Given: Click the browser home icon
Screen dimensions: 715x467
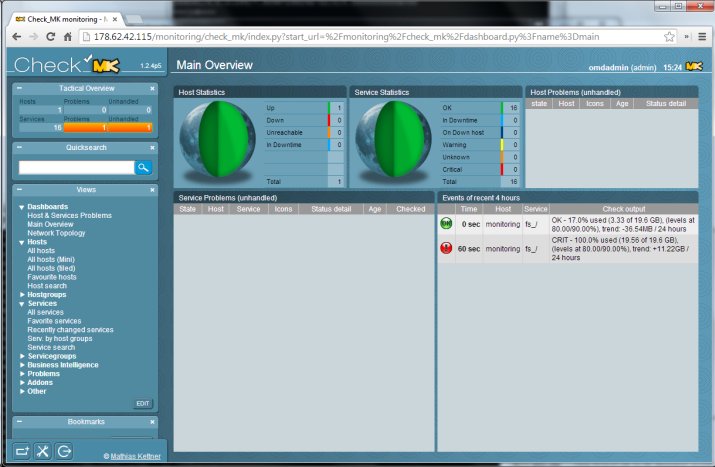Looking at the screenshot, I should [67, 37].
